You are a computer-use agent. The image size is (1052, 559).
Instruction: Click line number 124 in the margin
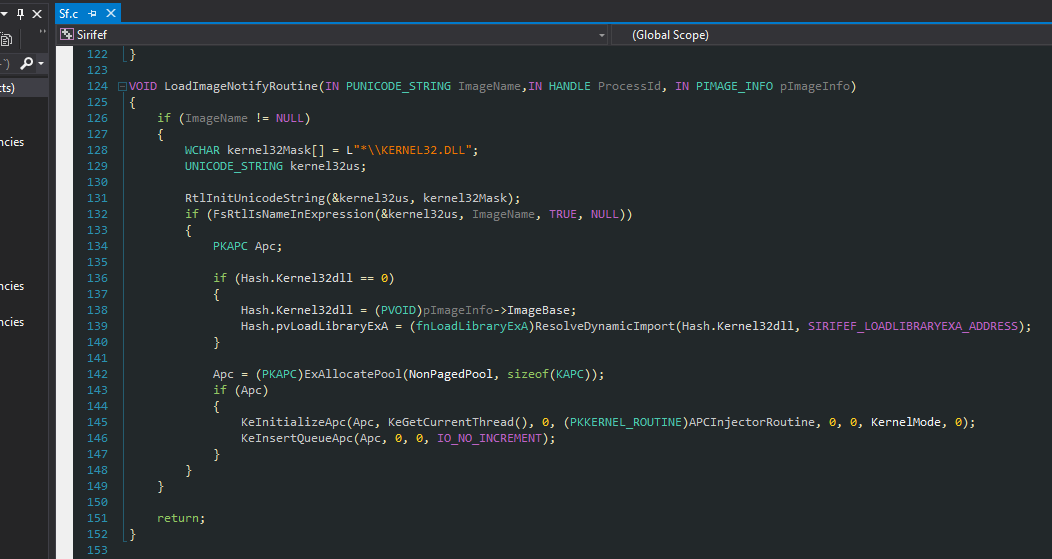tap(97, 86)
